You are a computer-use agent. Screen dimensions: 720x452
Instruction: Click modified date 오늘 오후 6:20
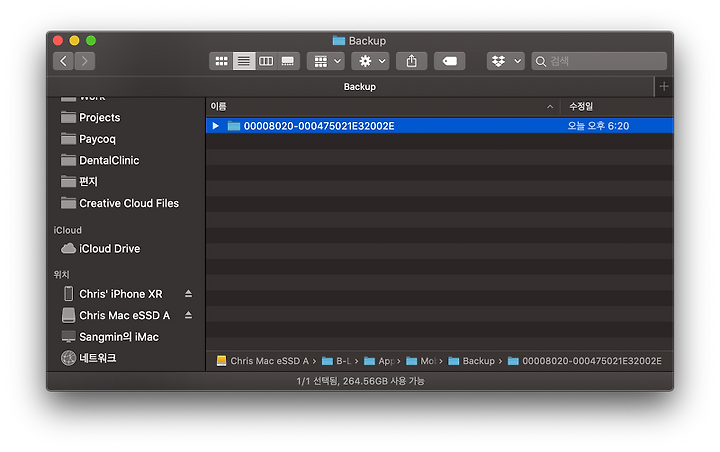pyautogui.click(x=598, y=126)
